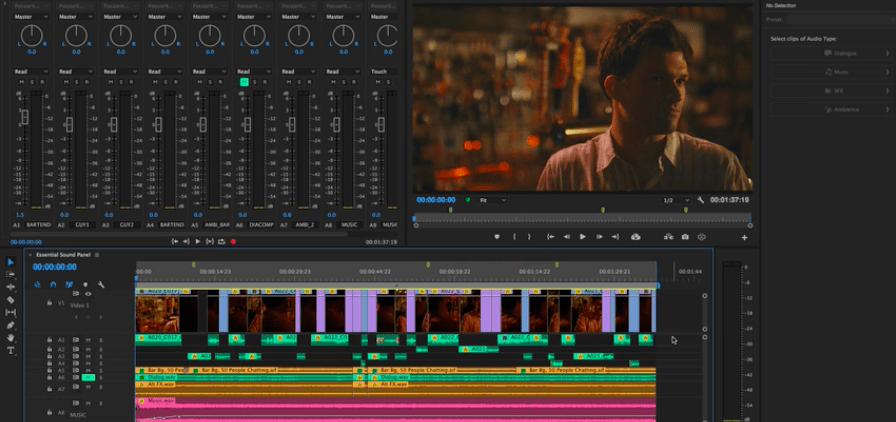Click Mark In bracket button

click(514, 237)
